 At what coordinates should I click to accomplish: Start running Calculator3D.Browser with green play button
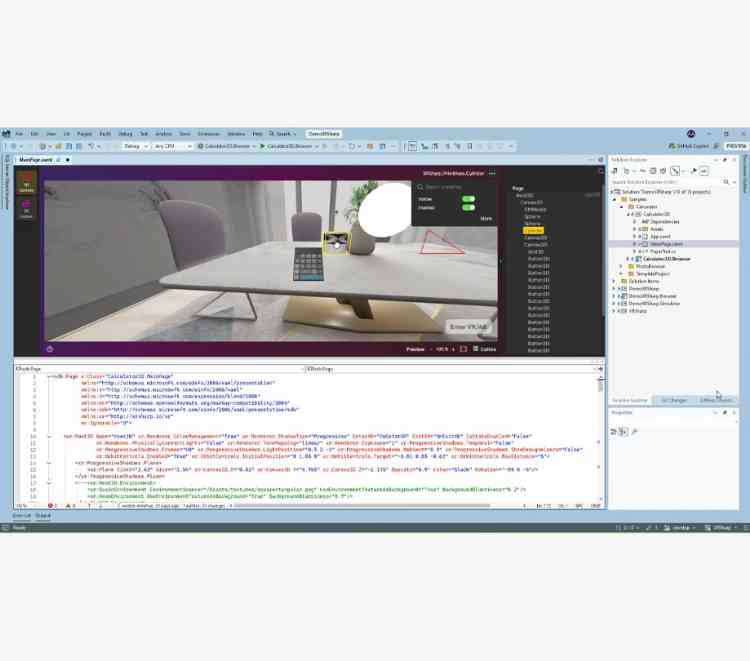pyautogui.click(x=263, y=146)
